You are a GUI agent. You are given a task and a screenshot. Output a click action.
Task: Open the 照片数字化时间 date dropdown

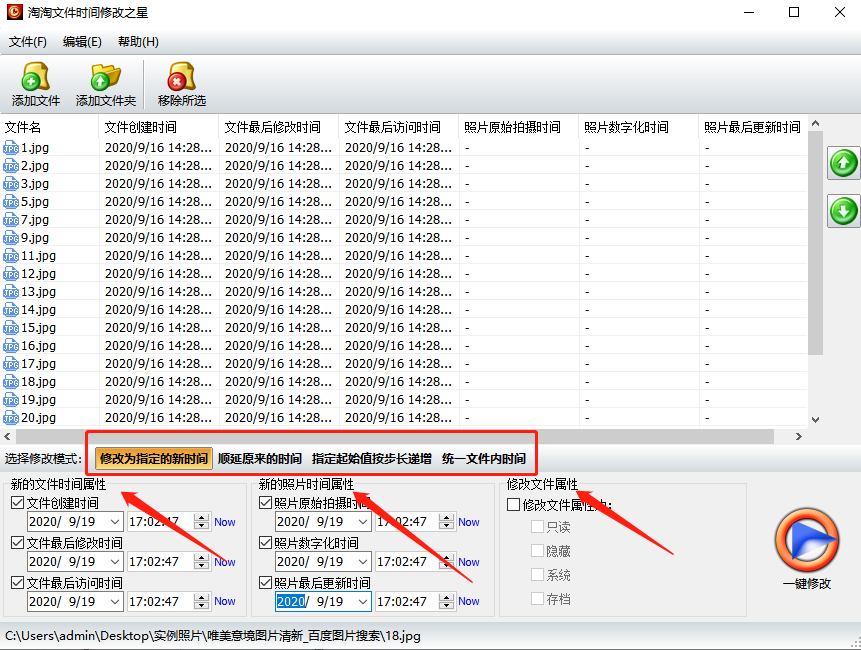363,562
